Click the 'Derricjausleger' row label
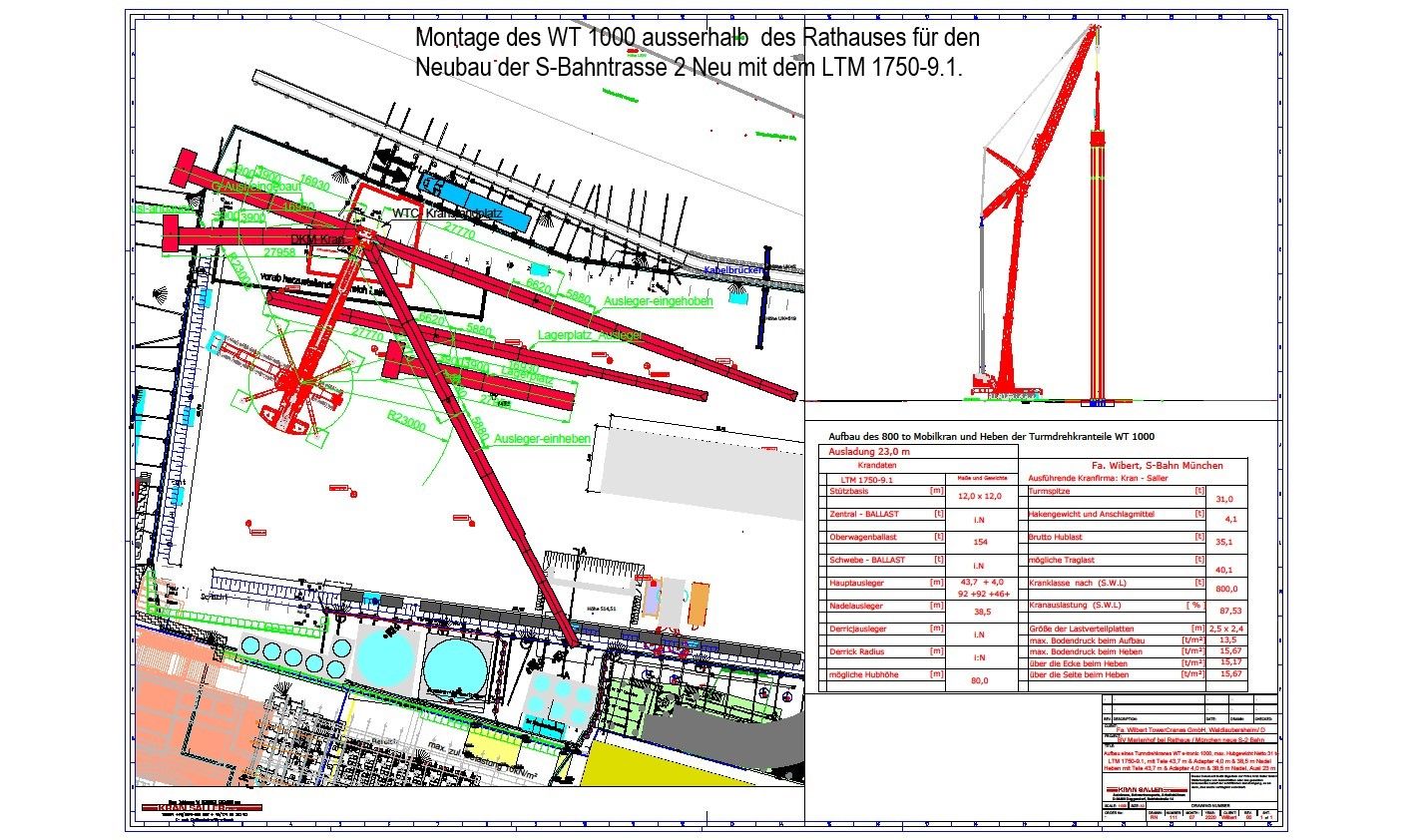1413x840 pixels. 858,630
